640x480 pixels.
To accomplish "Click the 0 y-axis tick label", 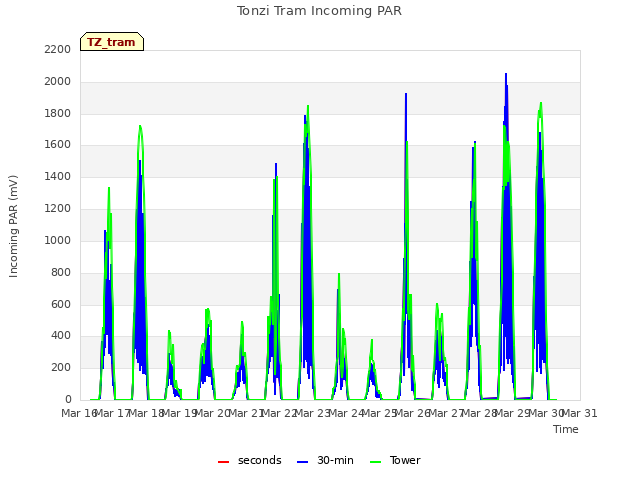I will (68, 400).
